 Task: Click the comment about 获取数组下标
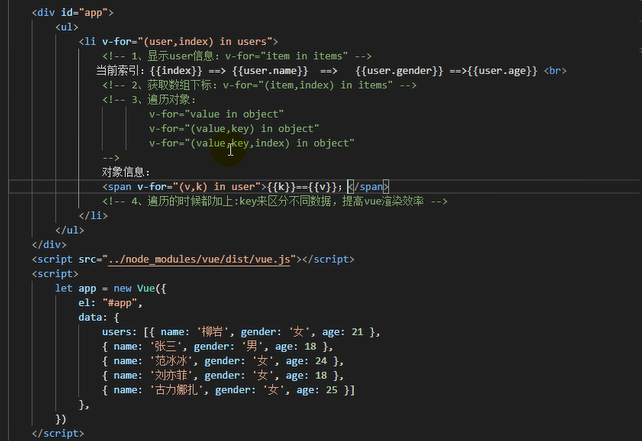(x=259, y=85)
